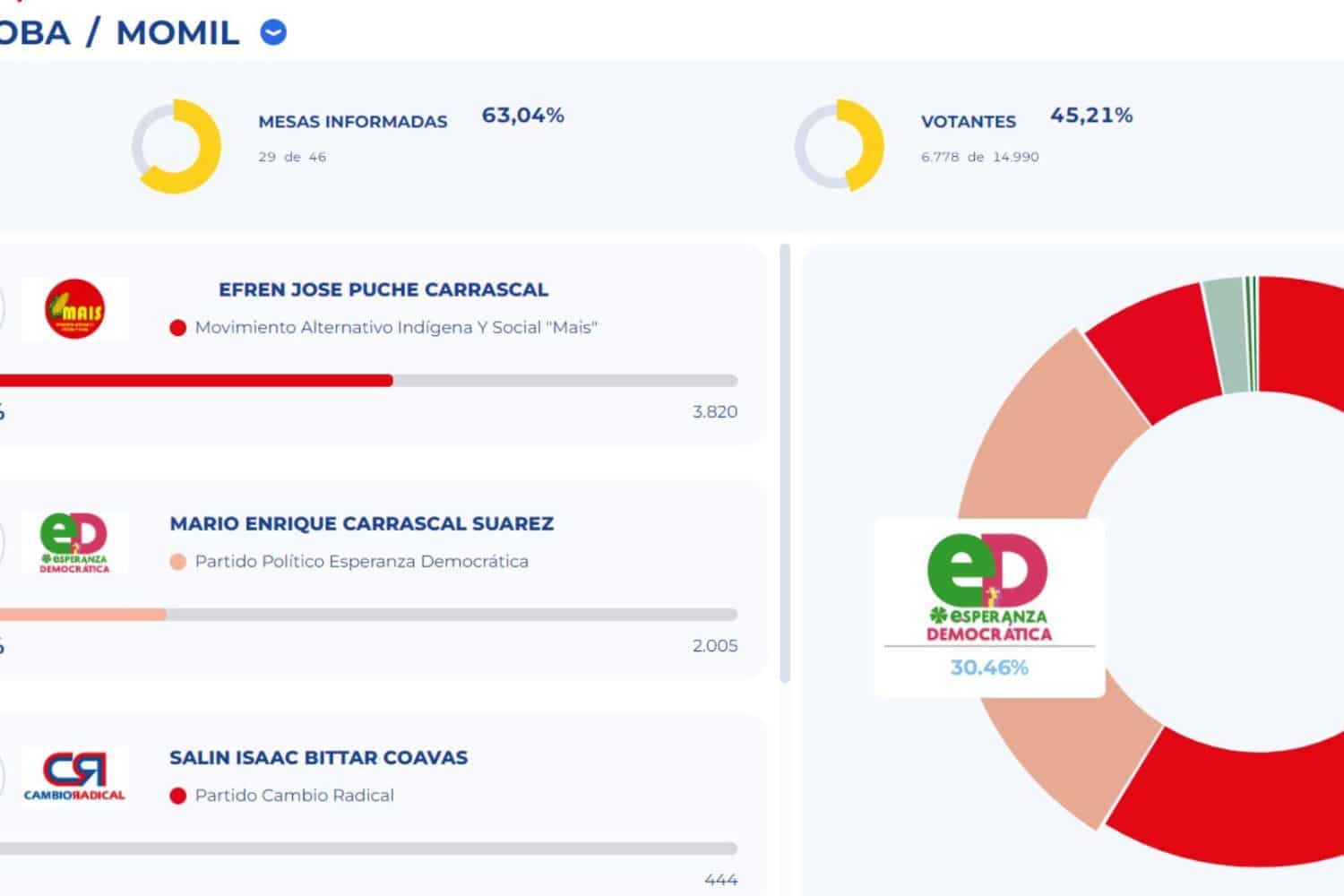Click the red dot beside Movimiento Alternativo Indígena
The height and width of the screenshot is (896, 1344).
click(x=177, y=328)
